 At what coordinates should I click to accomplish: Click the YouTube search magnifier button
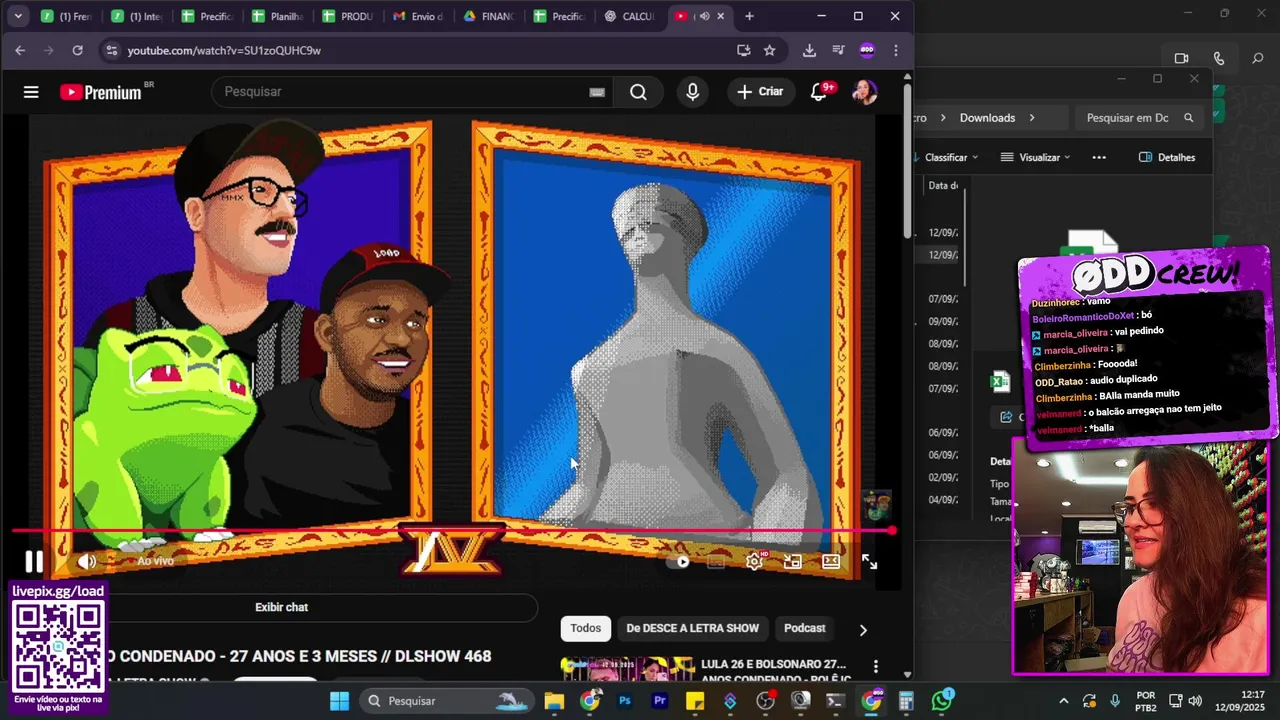click(638, 92)
